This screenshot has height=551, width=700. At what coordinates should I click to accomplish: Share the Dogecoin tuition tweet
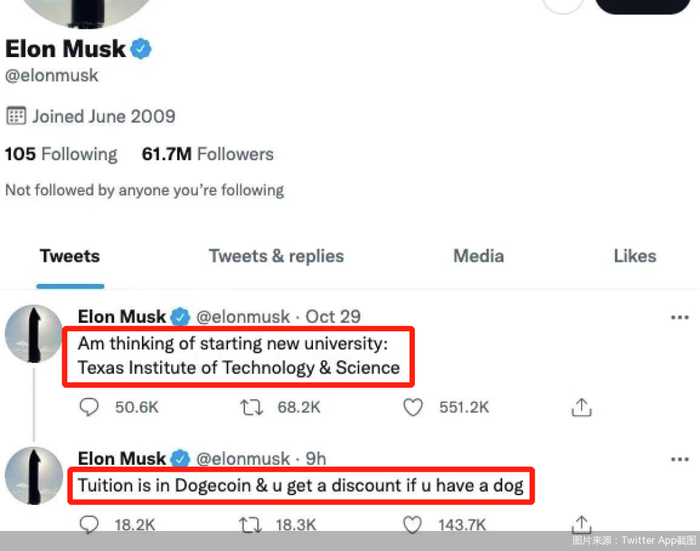(581, 522)
